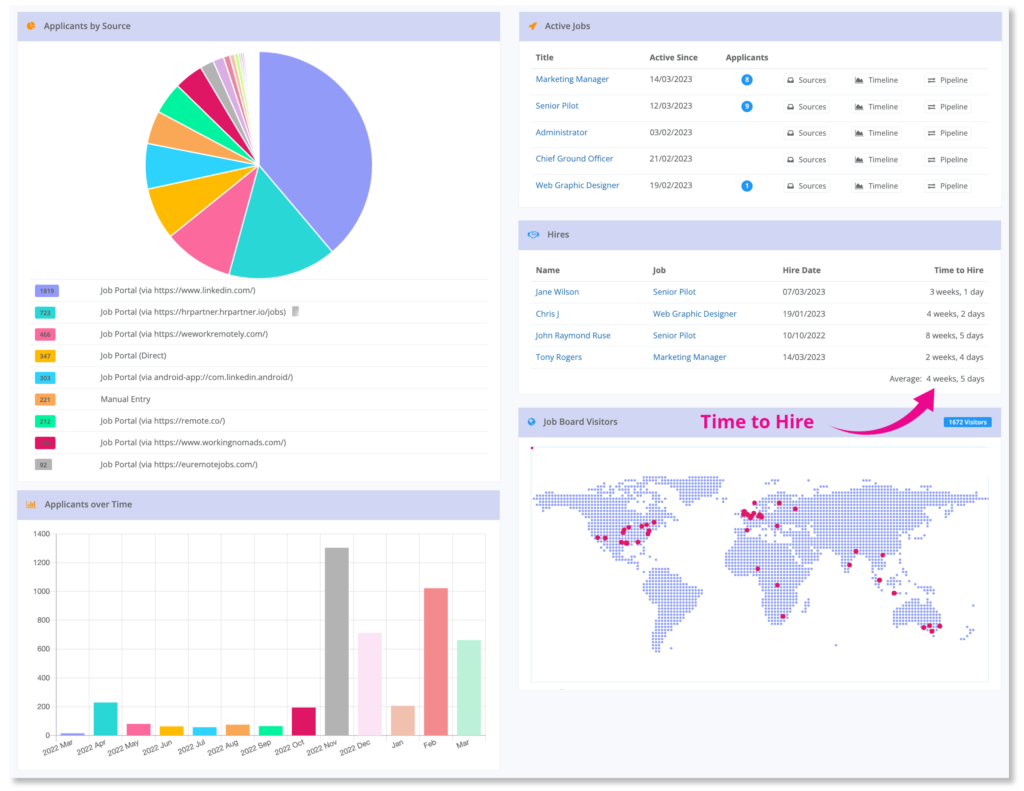Click the Active Jobs rocket icon
The width and height of the screenshot is (1024, 791).
[532, 26]
